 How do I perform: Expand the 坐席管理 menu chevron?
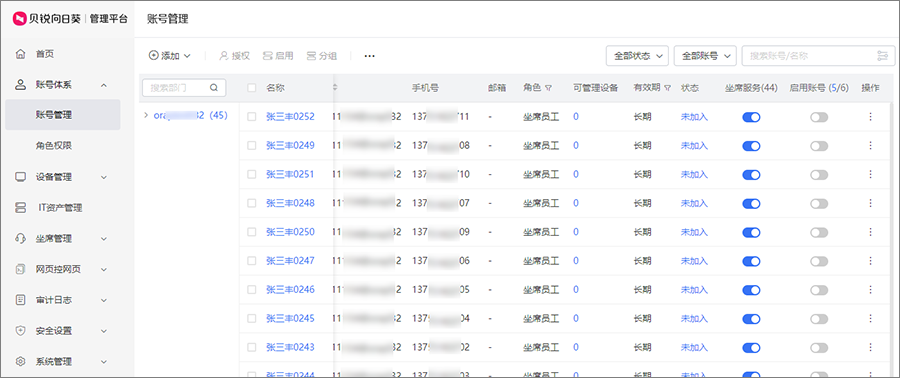click(104, 239)
